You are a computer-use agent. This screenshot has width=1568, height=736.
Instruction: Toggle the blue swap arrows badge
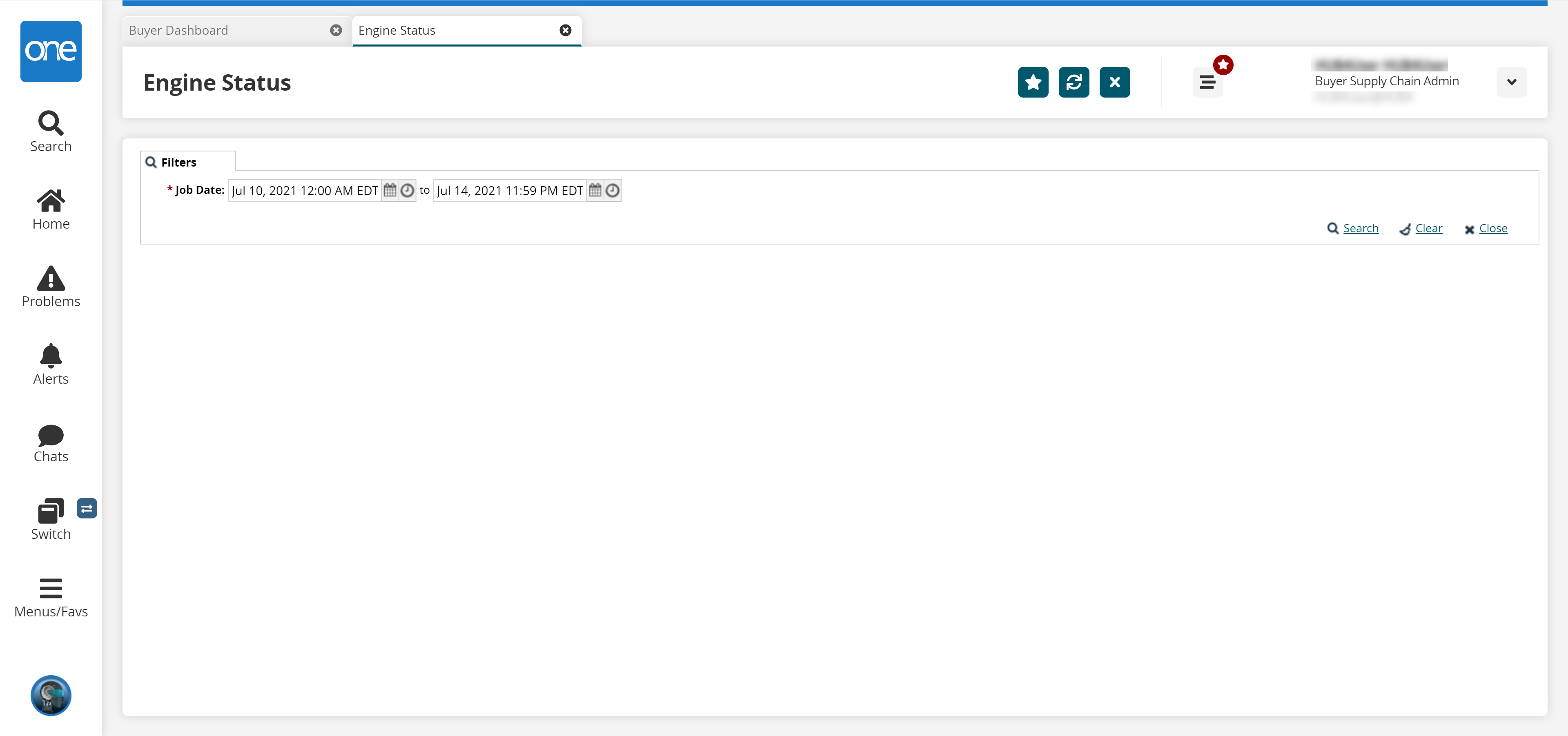point(87,508)
